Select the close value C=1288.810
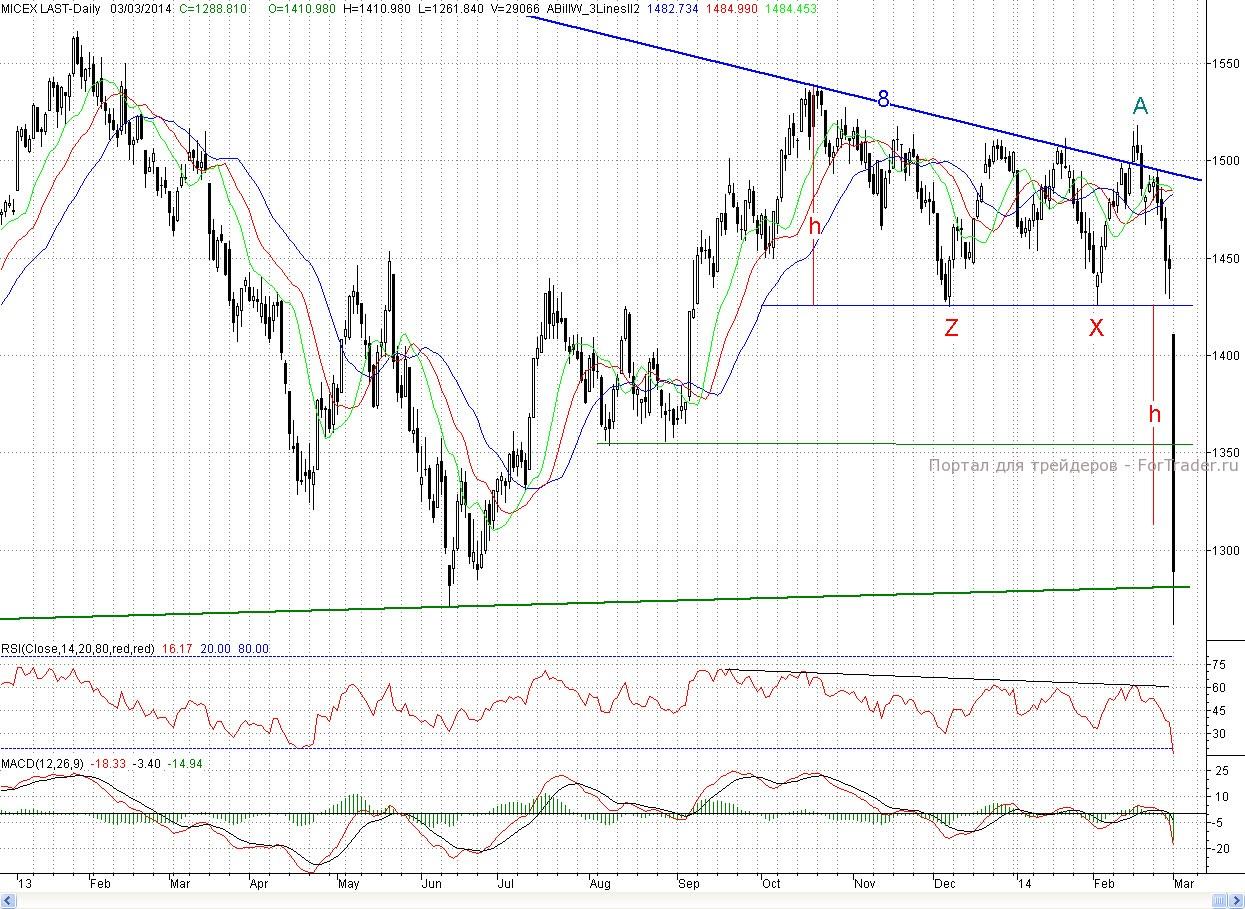 (x=213, y=7)
